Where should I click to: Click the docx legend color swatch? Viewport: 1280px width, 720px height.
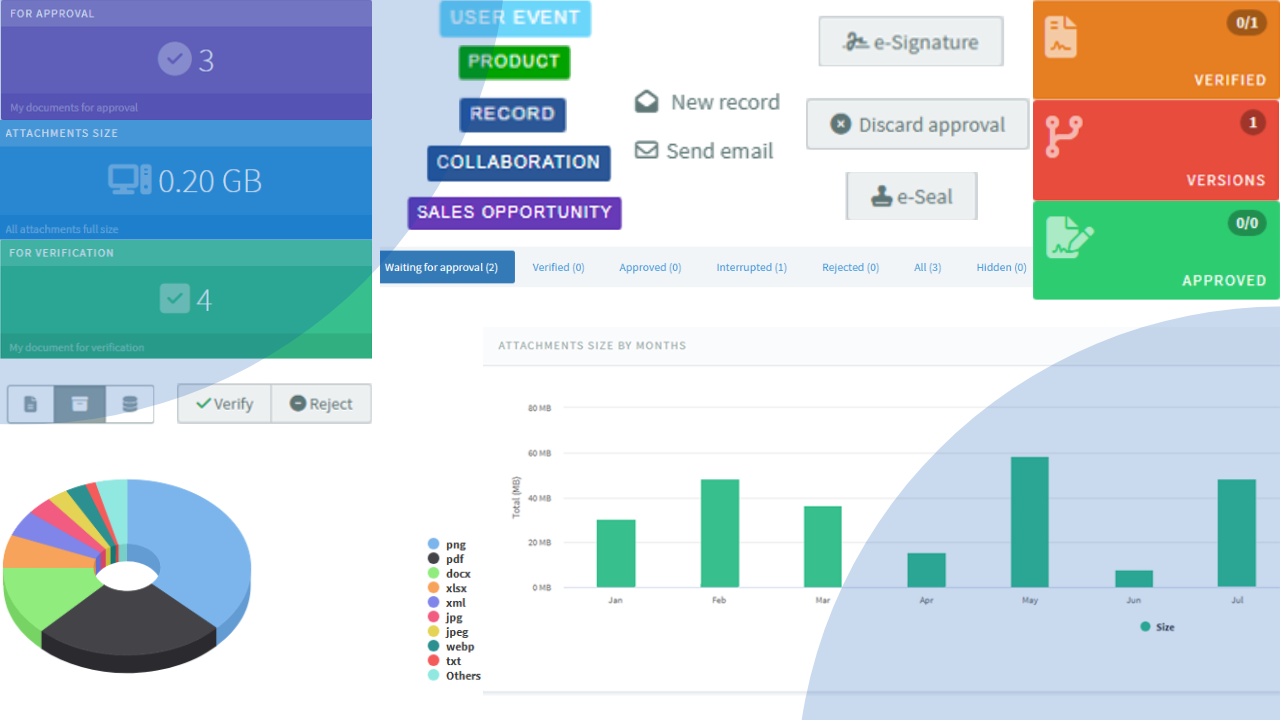click(x=433, y=573)
